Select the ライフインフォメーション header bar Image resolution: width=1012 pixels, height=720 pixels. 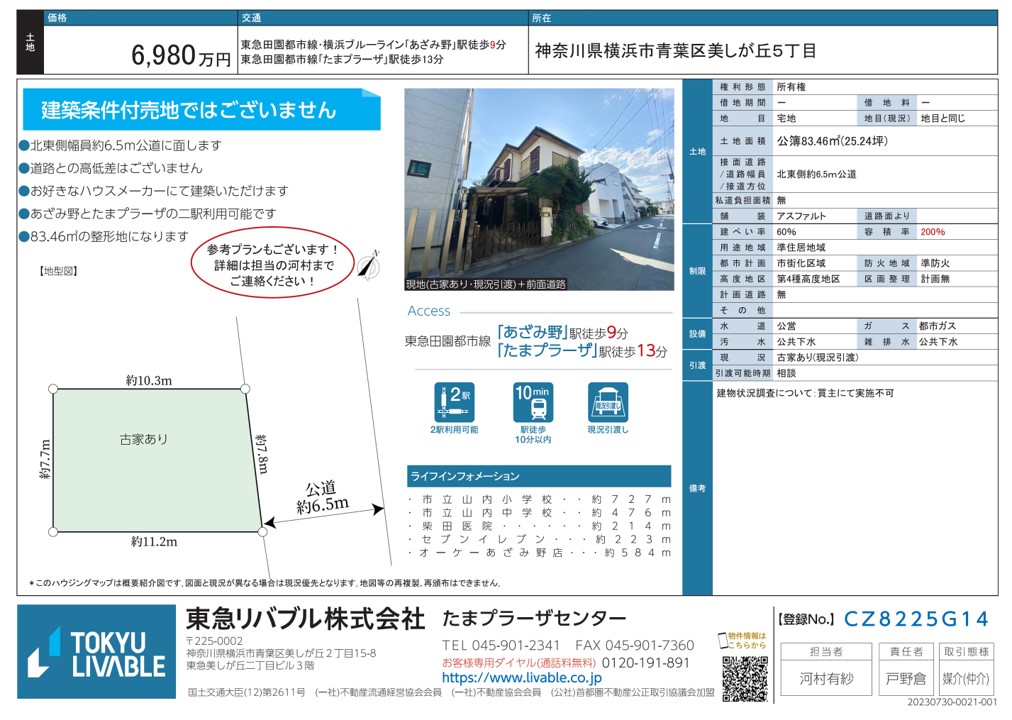pyautogui.click(x=538, y=476)
